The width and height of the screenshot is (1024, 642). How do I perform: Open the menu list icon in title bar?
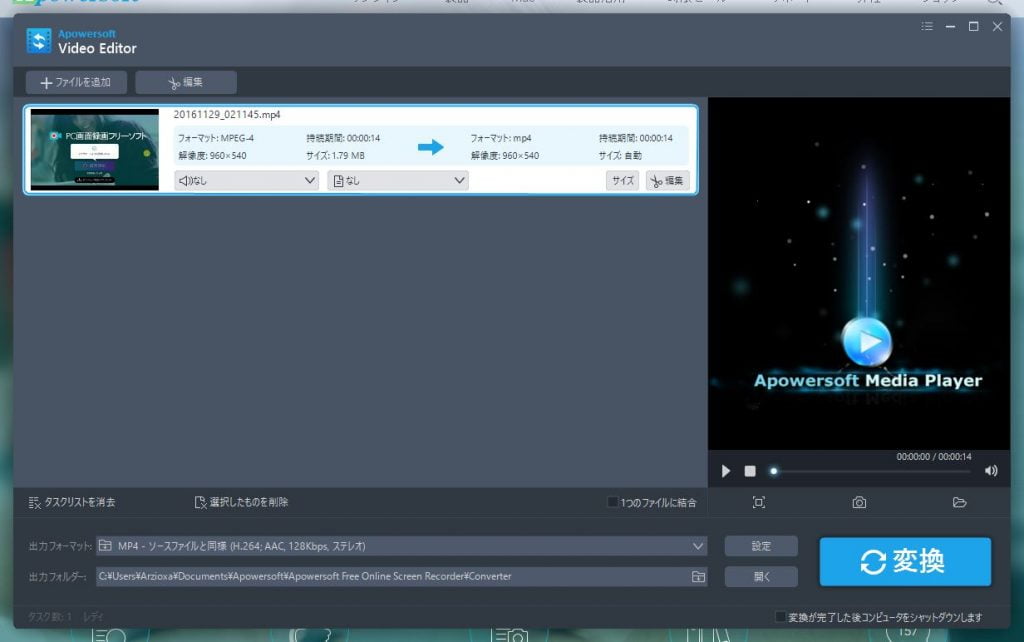tap(927, 27)
